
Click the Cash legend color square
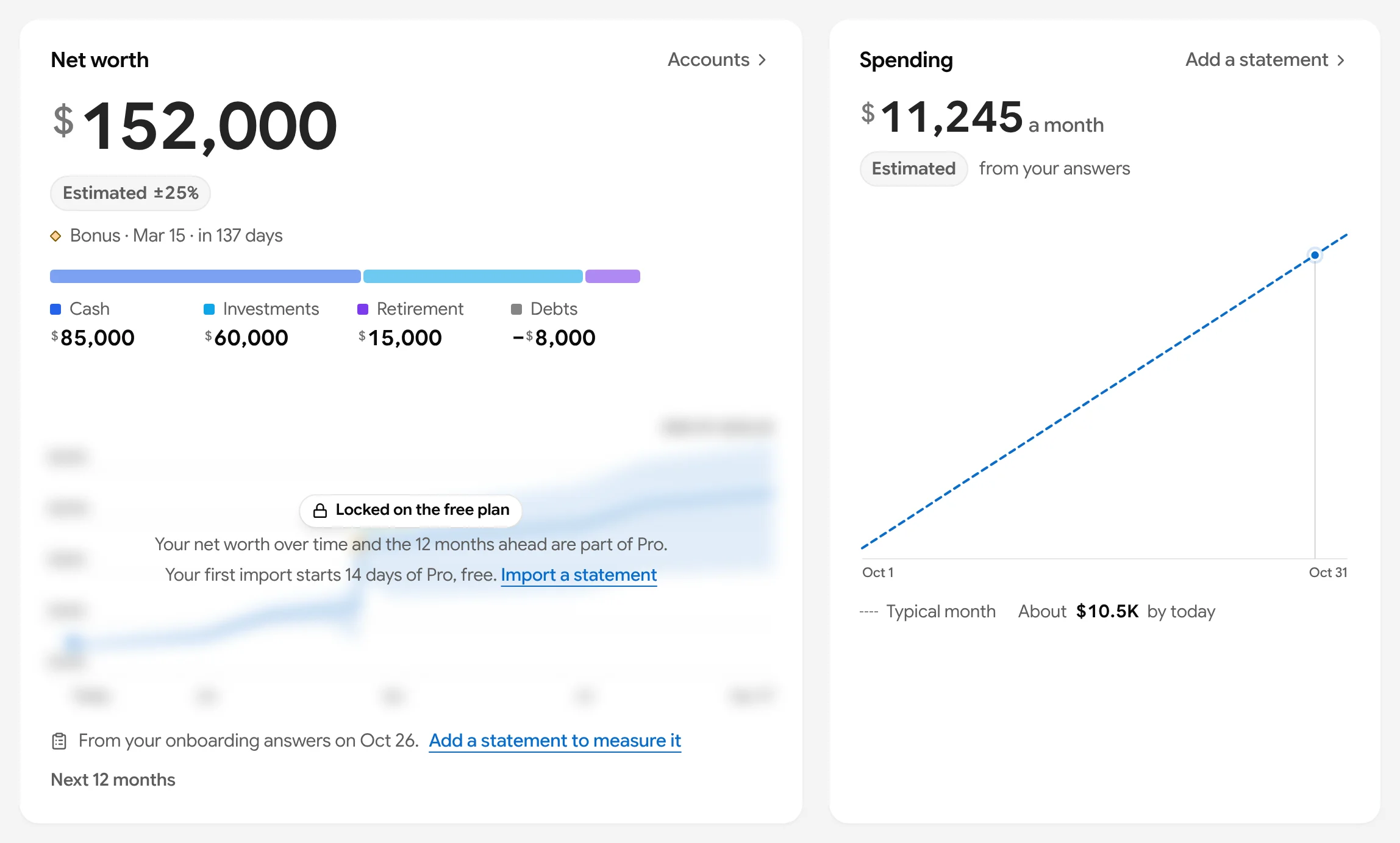(55, 309)
